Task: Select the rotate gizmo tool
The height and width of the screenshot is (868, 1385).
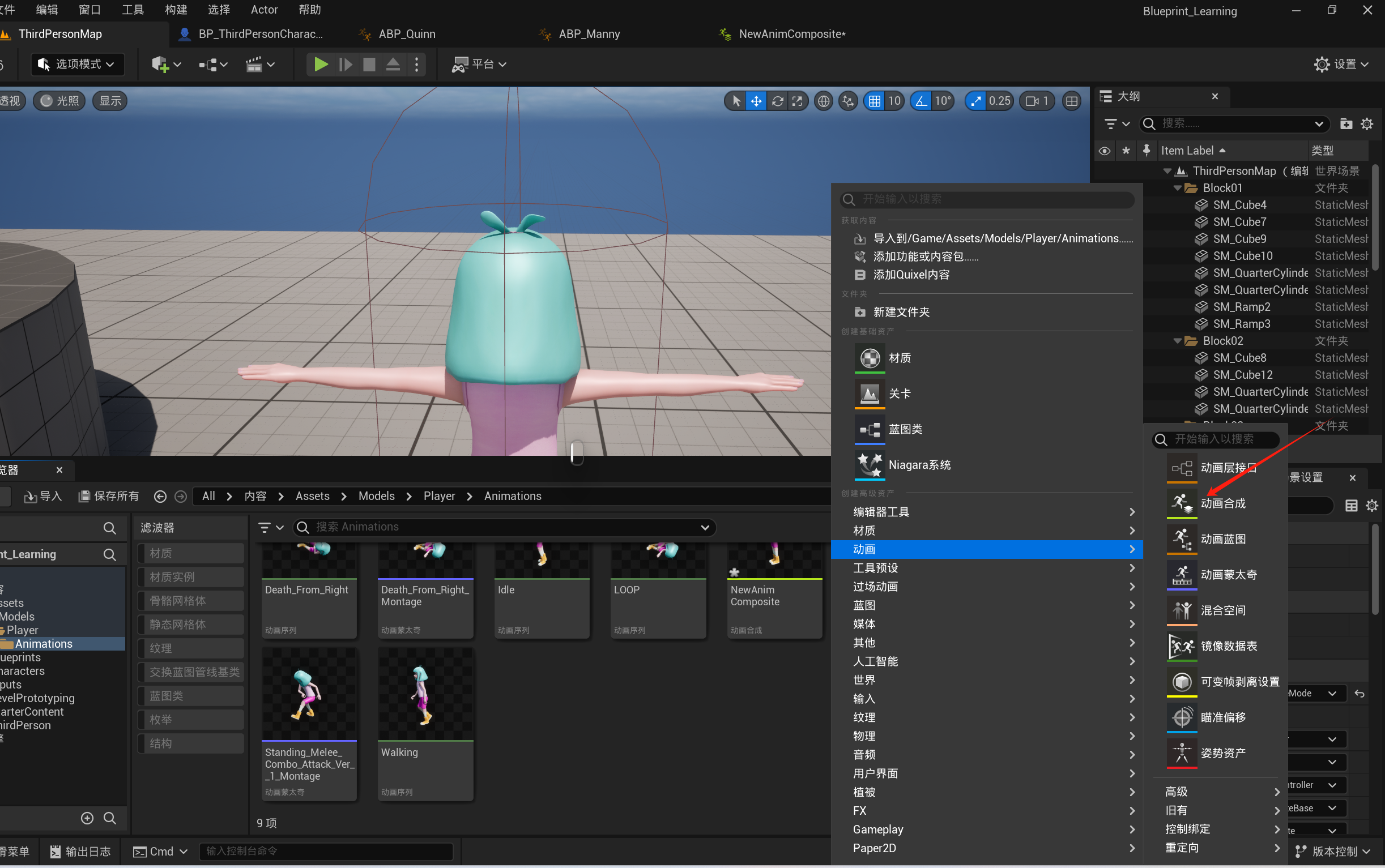Action: 777,101
